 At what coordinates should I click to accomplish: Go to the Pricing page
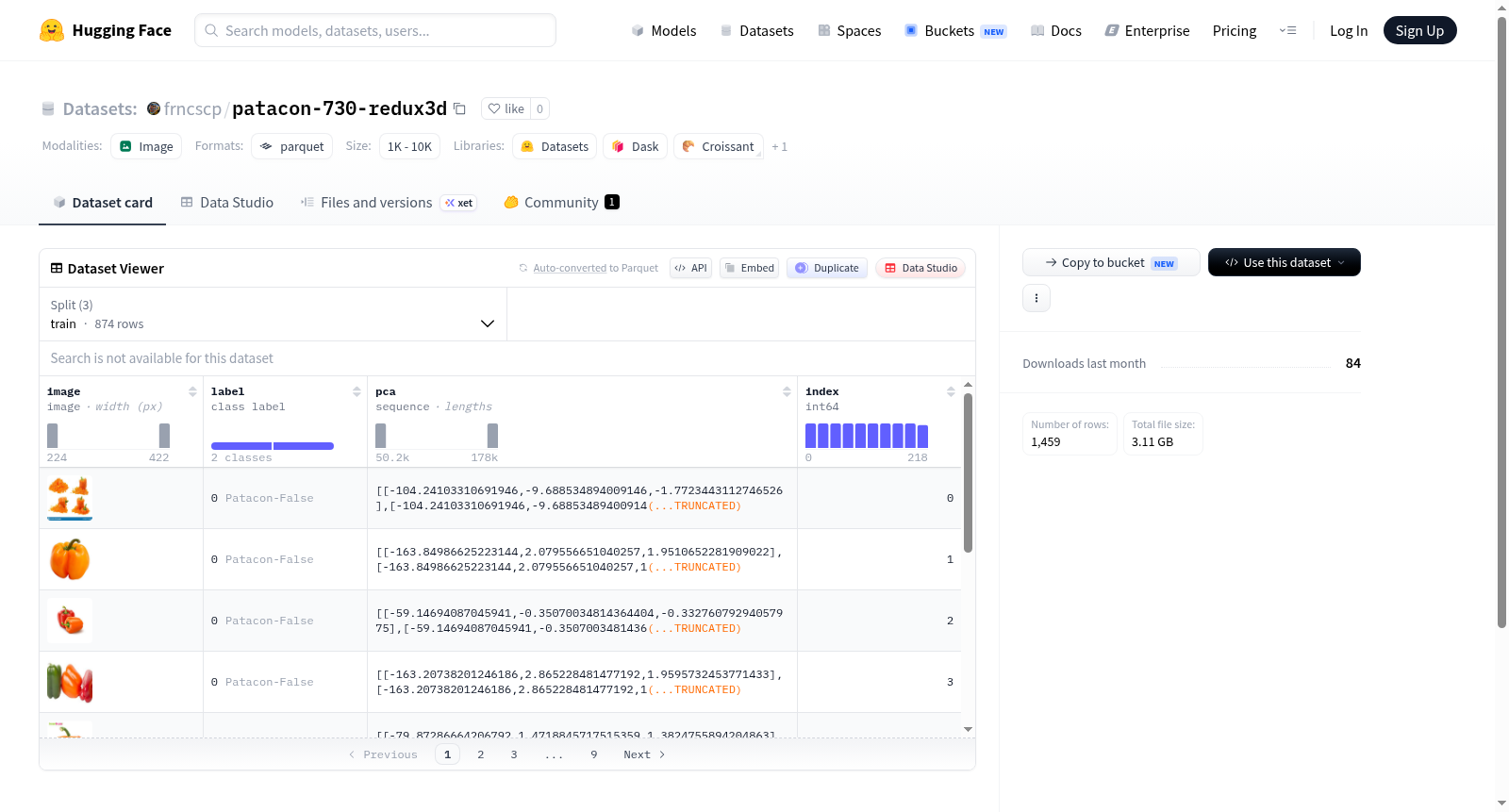click(1235, 30)
